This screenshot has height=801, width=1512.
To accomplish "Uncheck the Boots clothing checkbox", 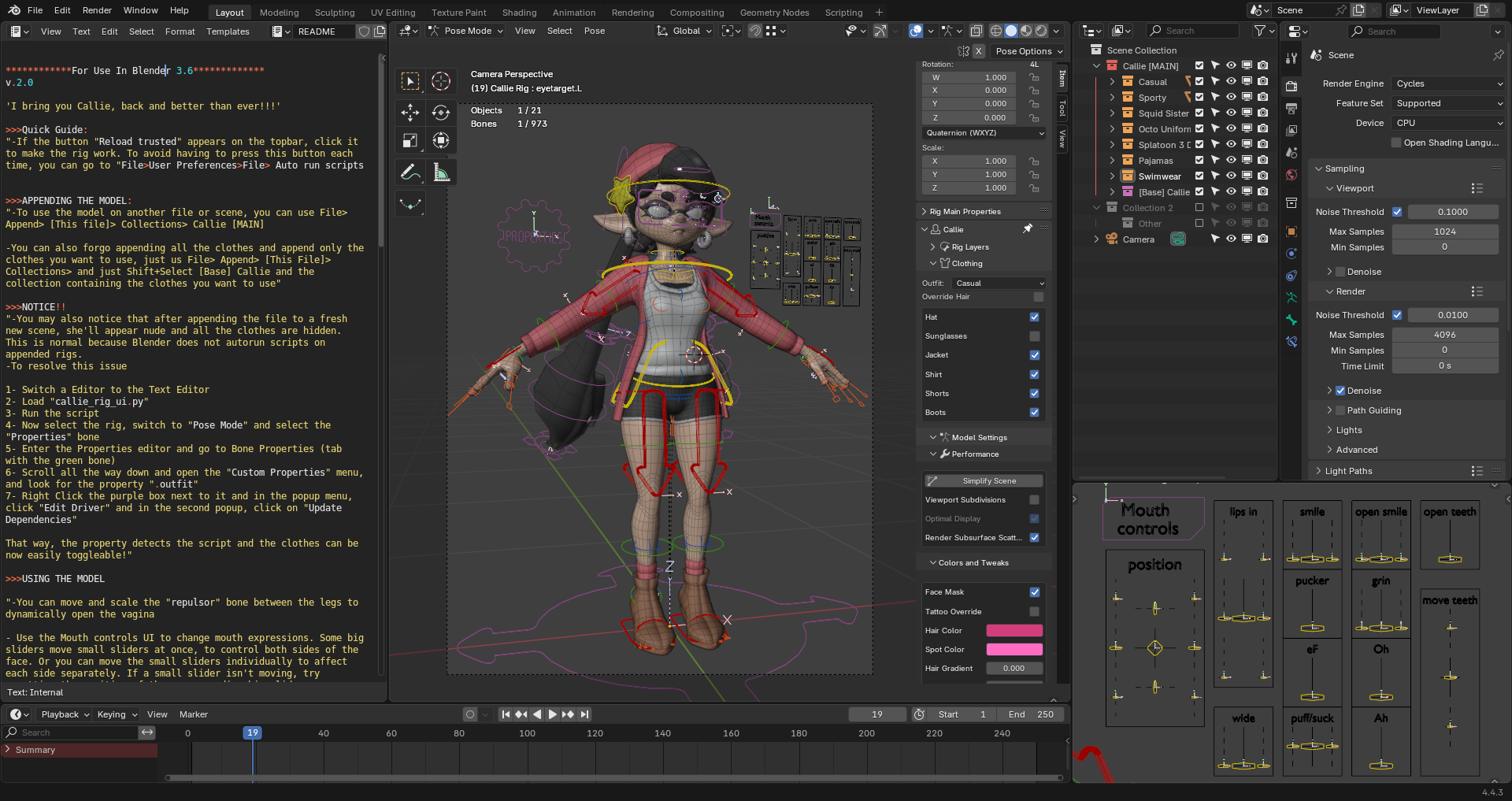I will click(x=1035, y=413).
